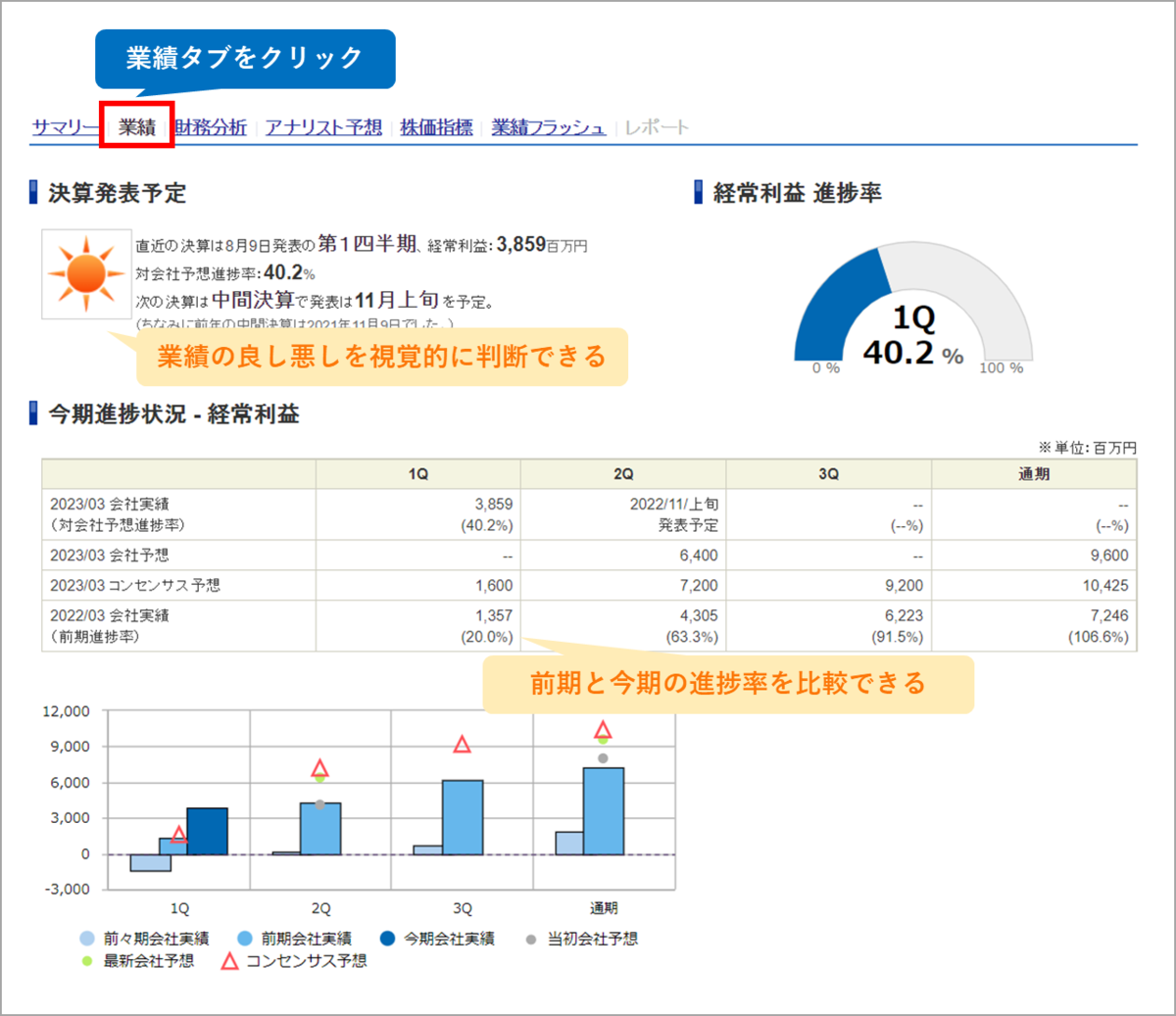The width and height of the screenshot is (1176, 1016).
Task: Click the 業績フラッシュ link
Action: 548,126
